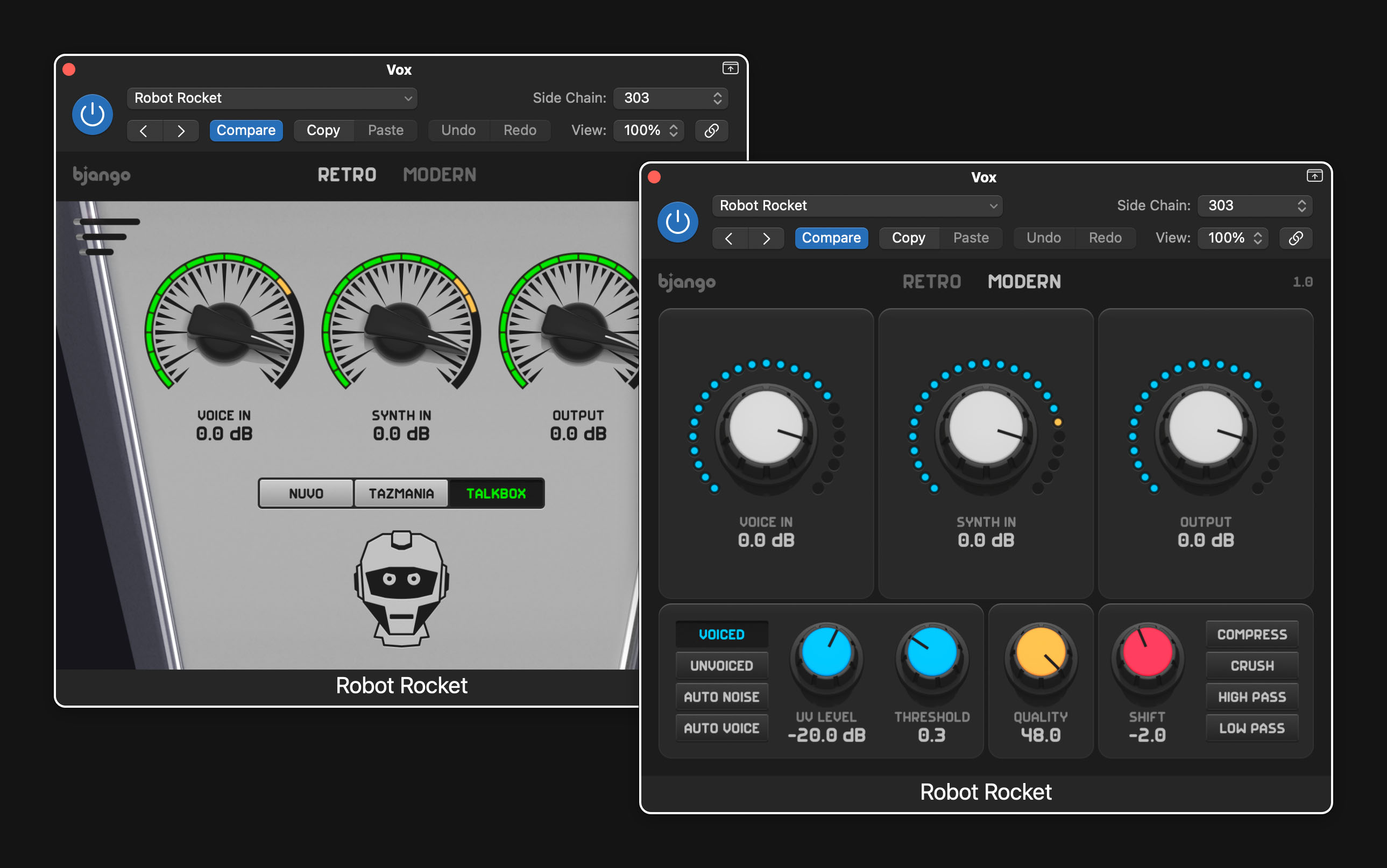
Task: Click the robot head logo
Action: [x=401, y=588]
